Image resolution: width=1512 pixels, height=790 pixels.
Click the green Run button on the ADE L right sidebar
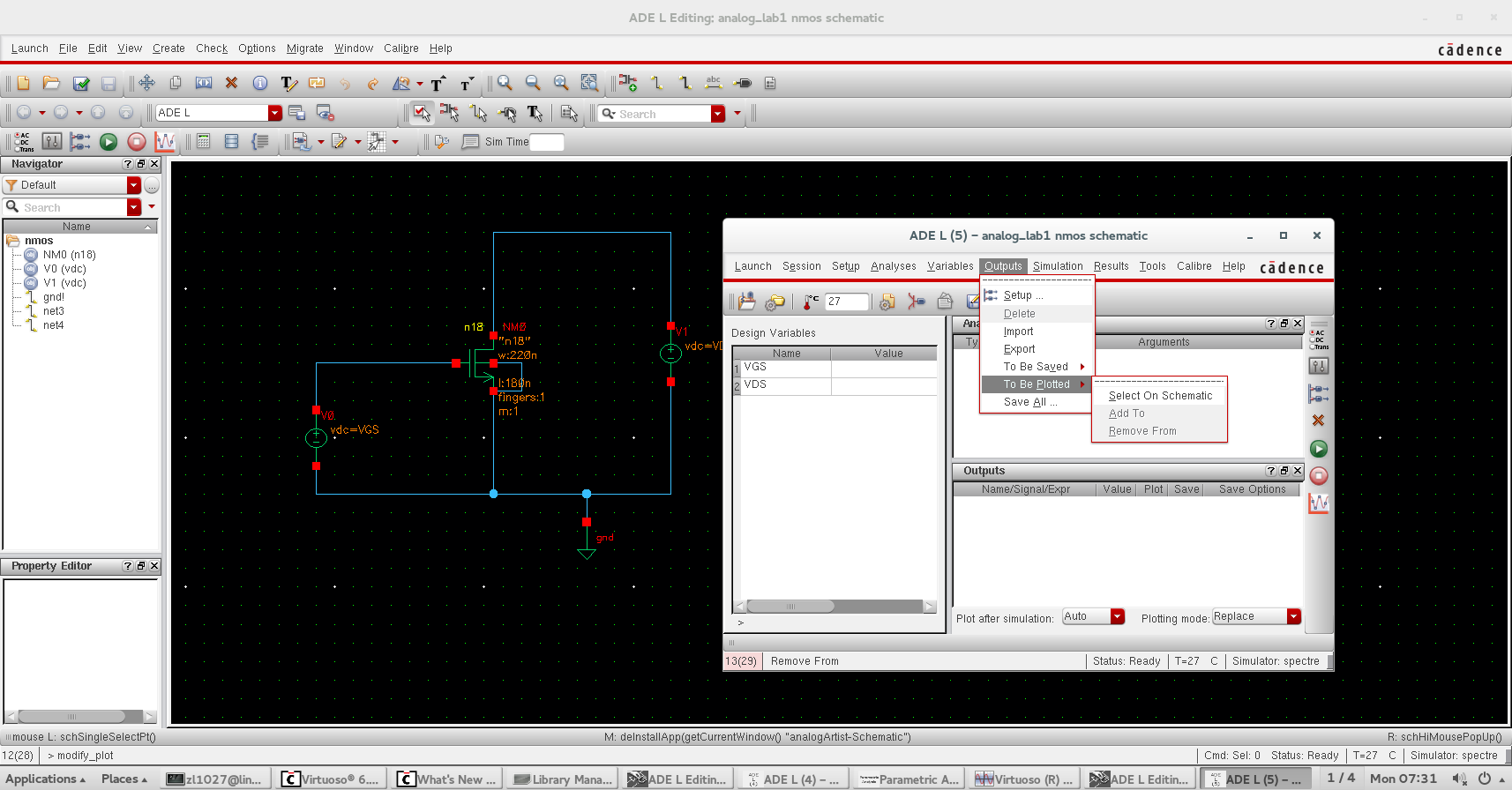[1319, 449]
